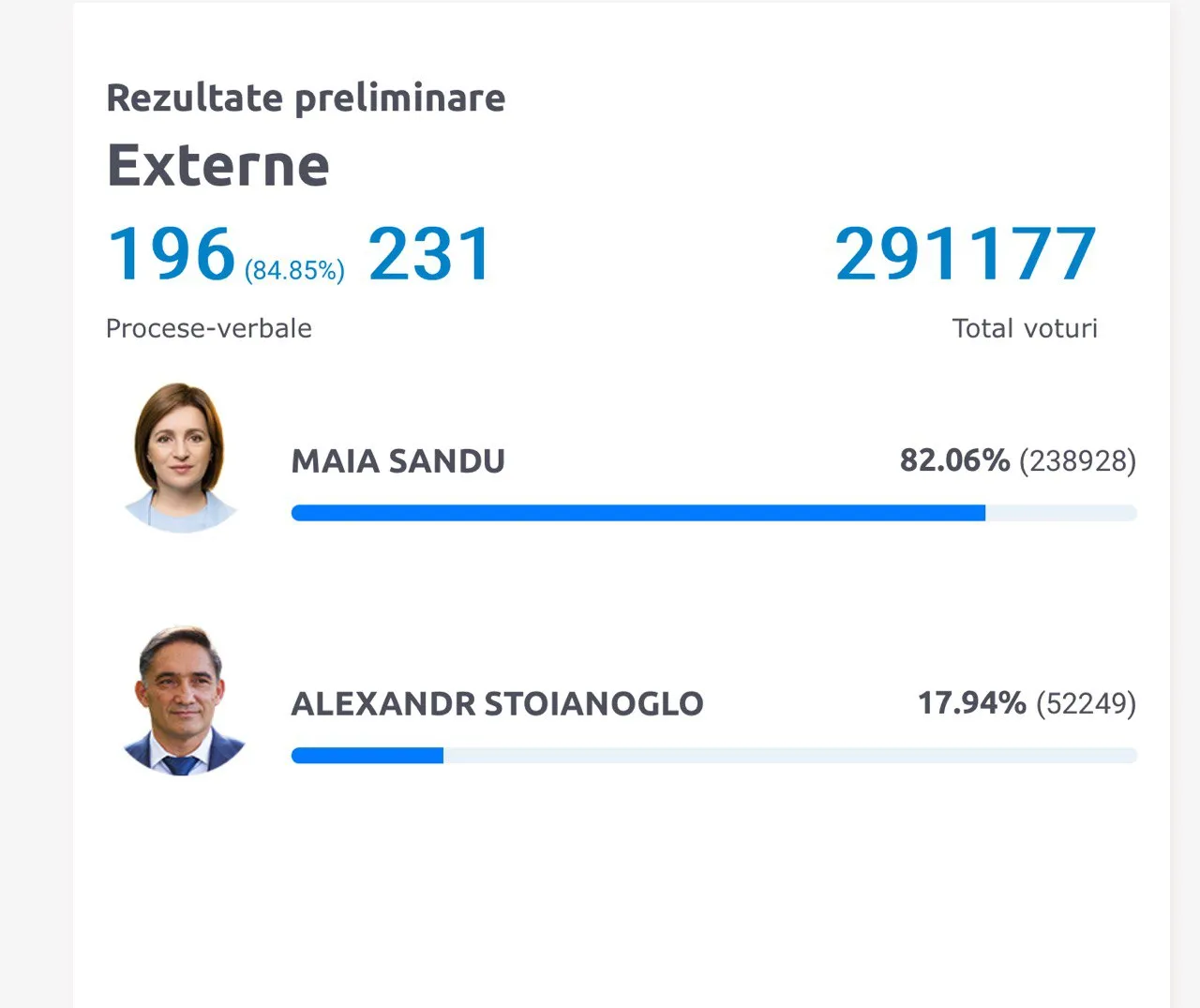The height and width of the screenshot is (1008, 1200).
Task: Click the Rezultate preliminare title
Action: tap(306, 98)
